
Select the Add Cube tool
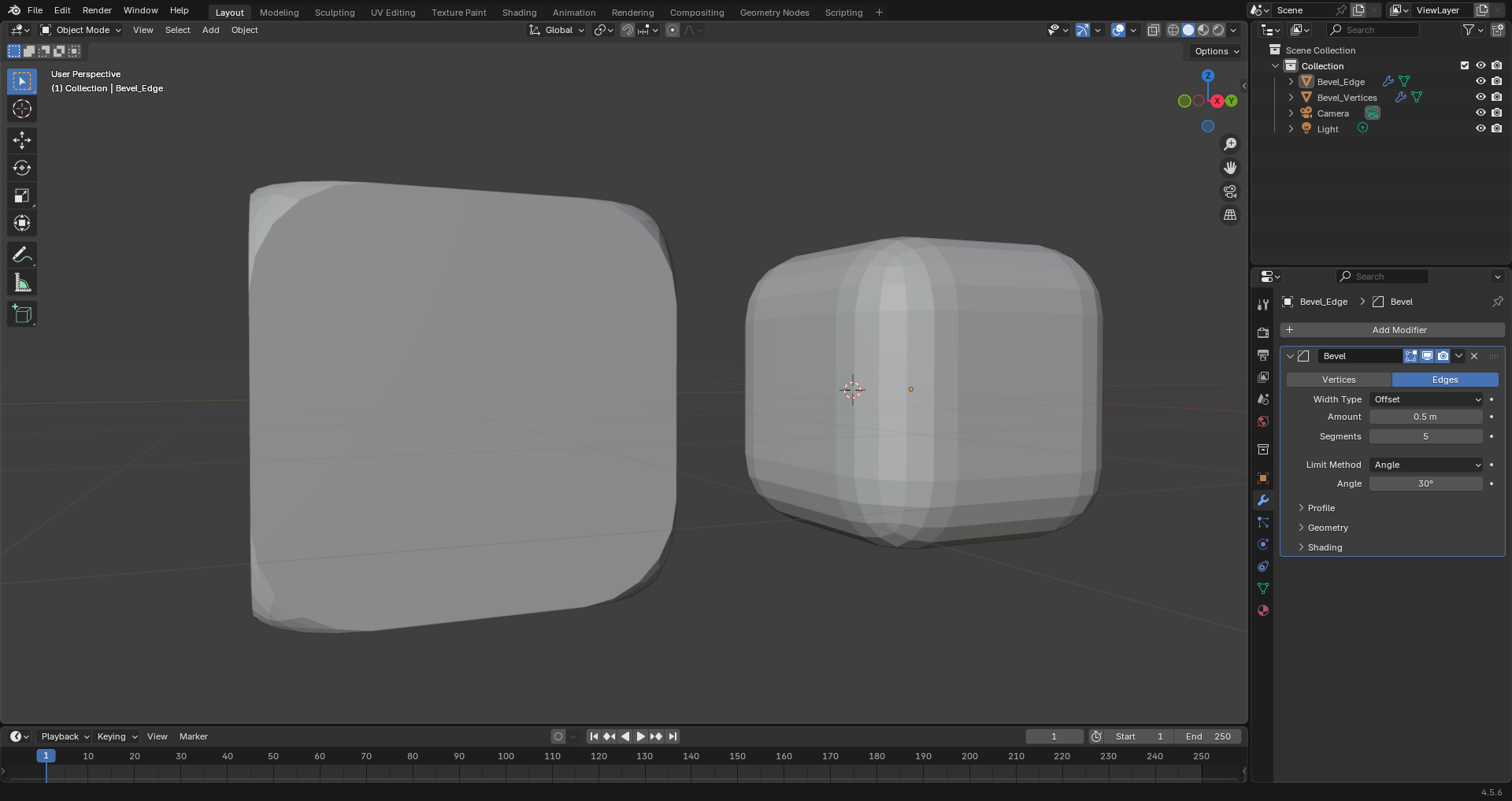tap(22, 313)
